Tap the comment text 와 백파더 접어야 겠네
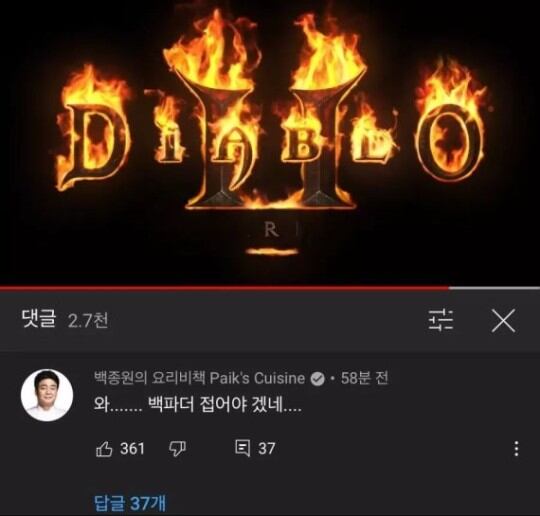The image size is (540, 516). [198, 405]
